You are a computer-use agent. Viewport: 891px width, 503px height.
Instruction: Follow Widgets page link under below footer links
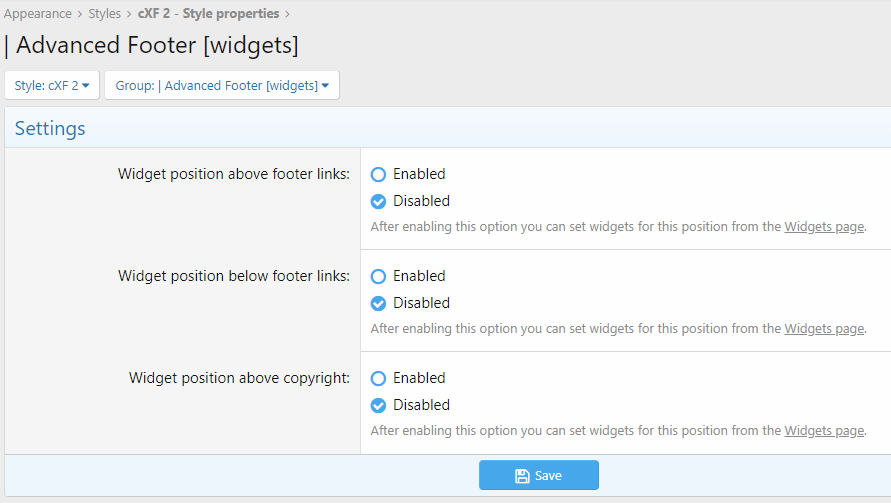tap(823, 329)
